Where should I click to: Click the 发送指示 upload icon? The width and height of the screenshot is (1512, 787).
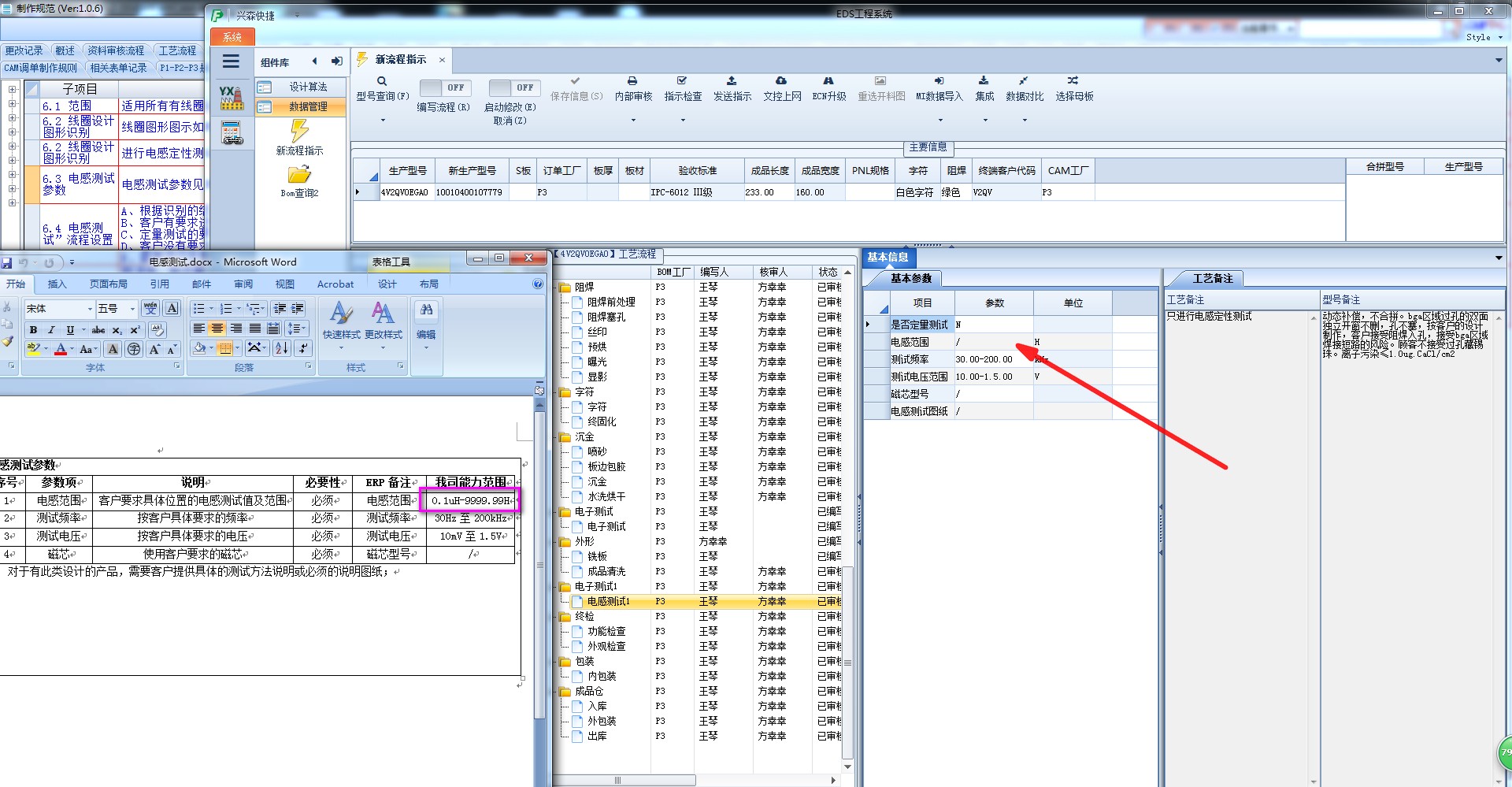click(732, 81)
